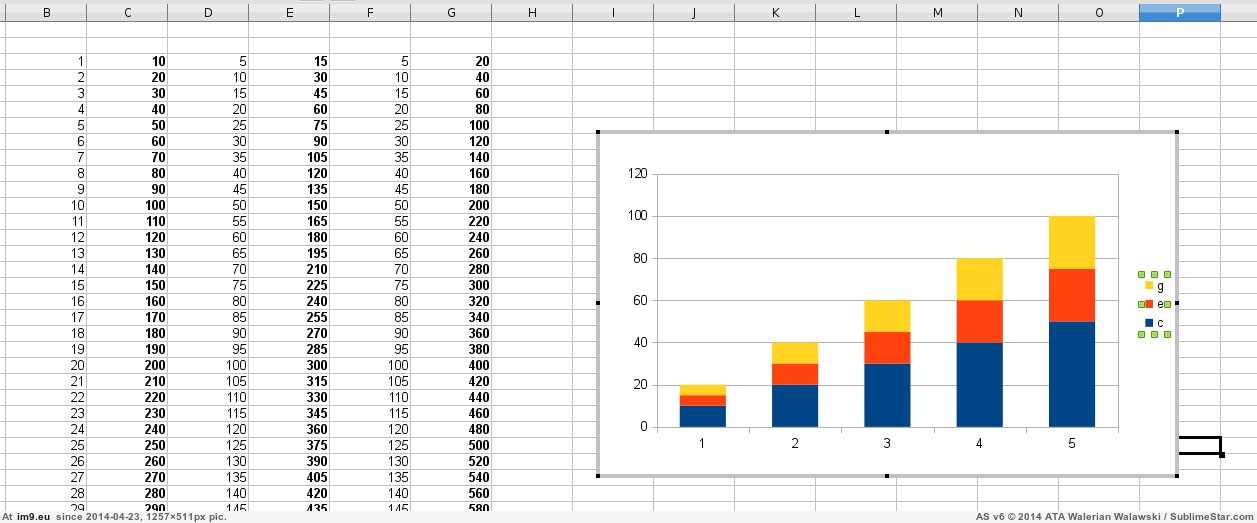Select the column K header
The width and height of the screenshot is (1257, 523).
[x=775, y=12]
